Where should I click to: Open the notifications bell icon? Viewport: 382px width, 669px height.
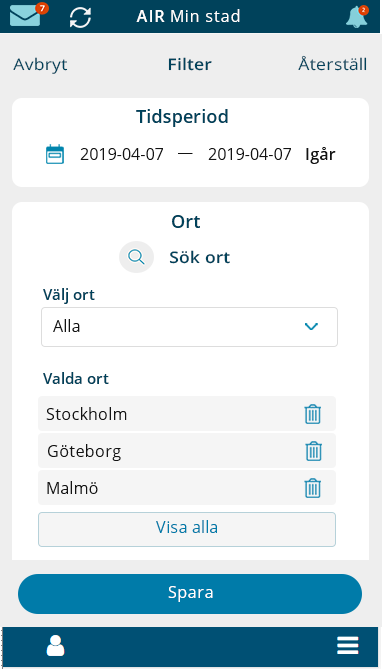(356, 17)
